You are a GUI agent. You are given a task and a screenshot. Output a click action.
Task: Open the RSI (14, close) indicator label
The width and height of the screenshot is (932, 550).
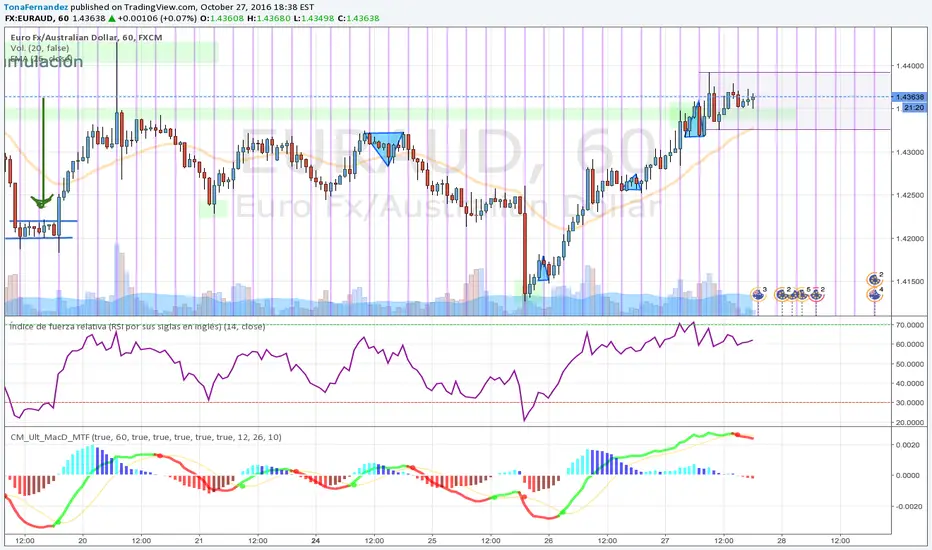click(137, 326)
